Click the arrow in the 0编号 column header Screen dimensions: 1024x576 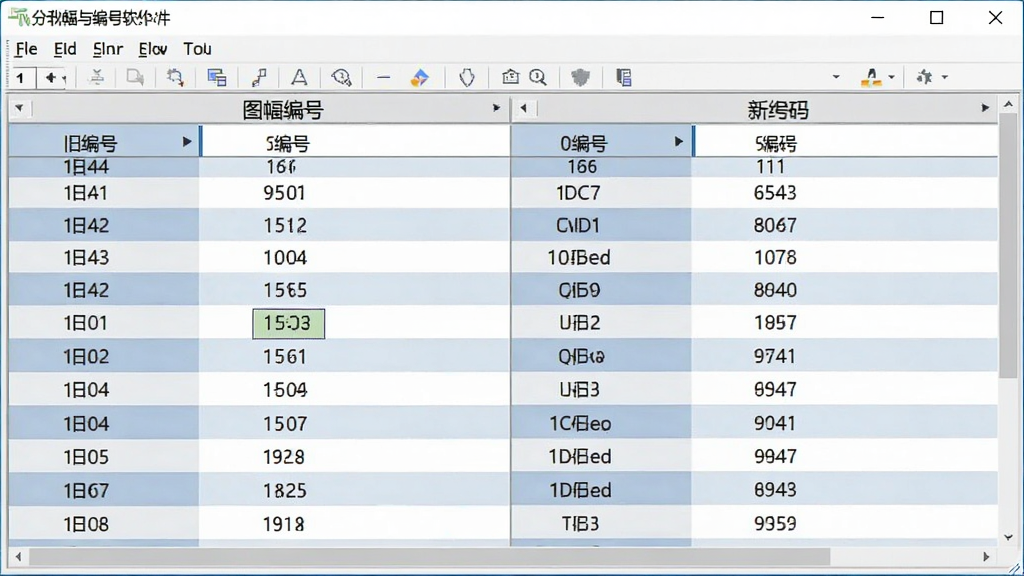click(x=679, y=142)
